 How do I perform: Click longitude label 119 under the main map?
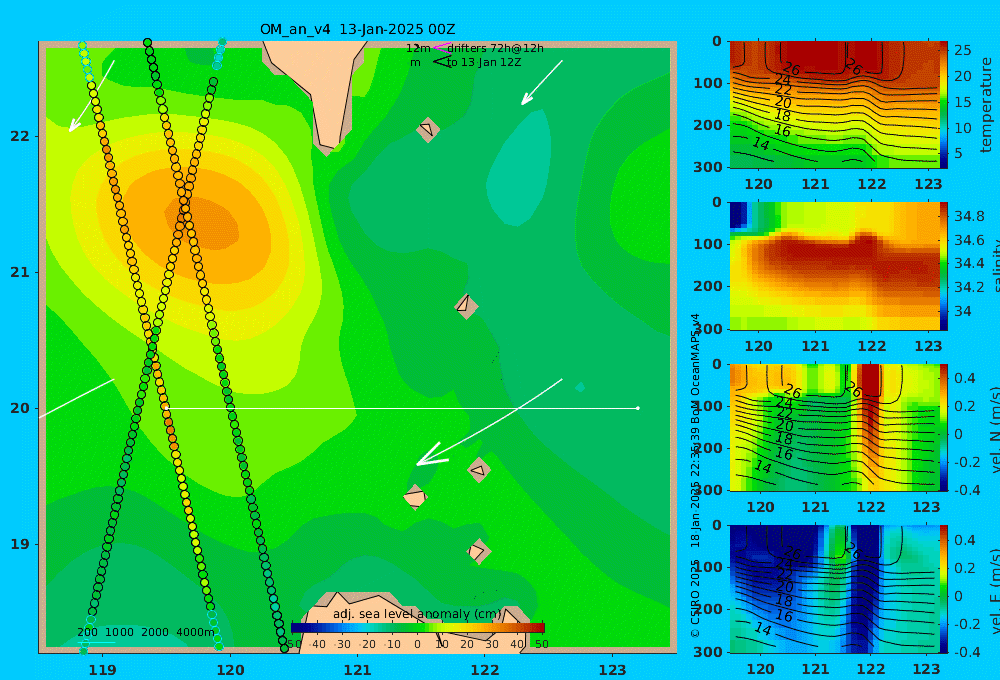tap(102, 670)
